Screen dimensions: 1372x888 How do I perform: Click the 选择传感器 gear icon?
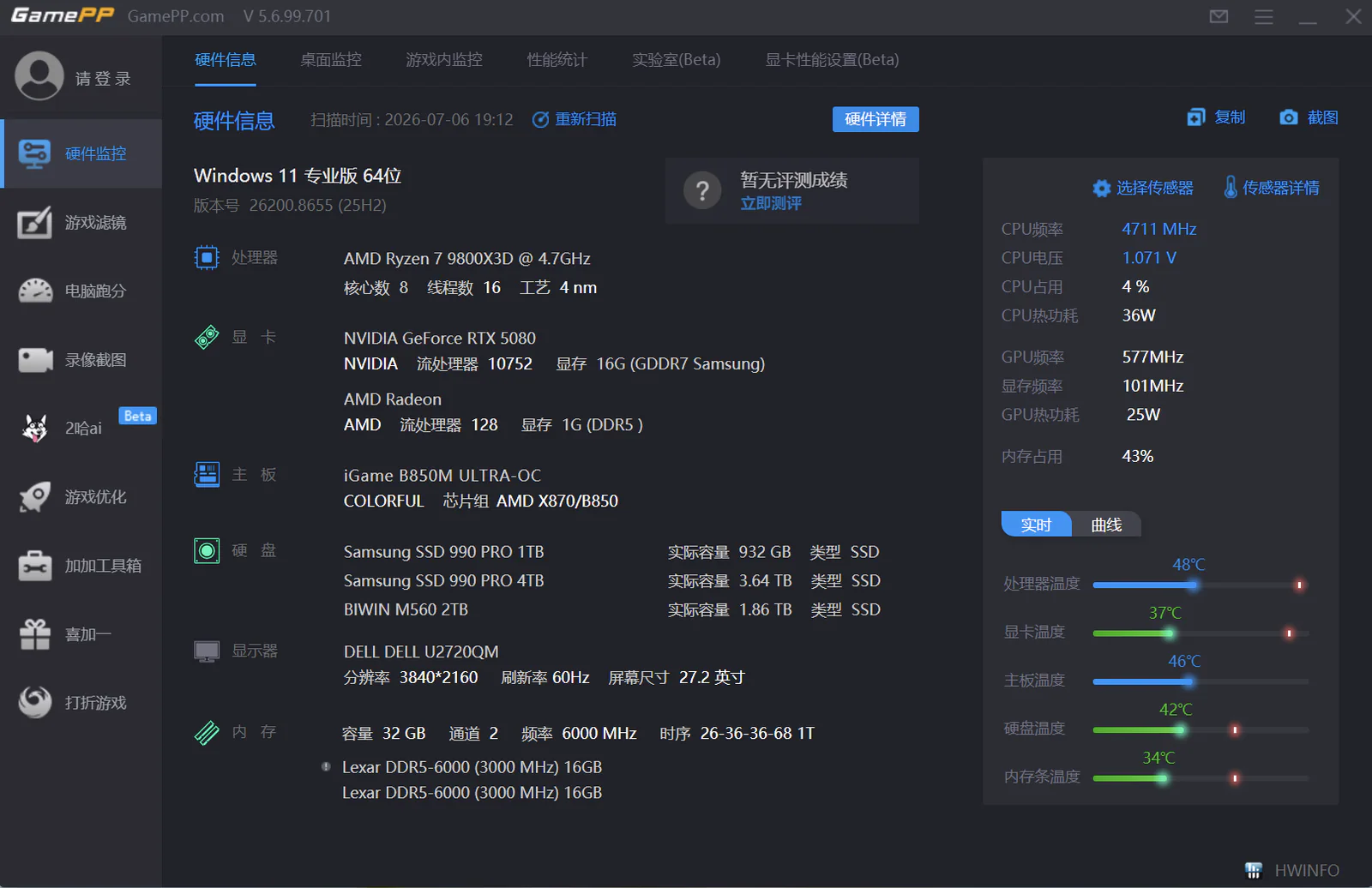1101,188
